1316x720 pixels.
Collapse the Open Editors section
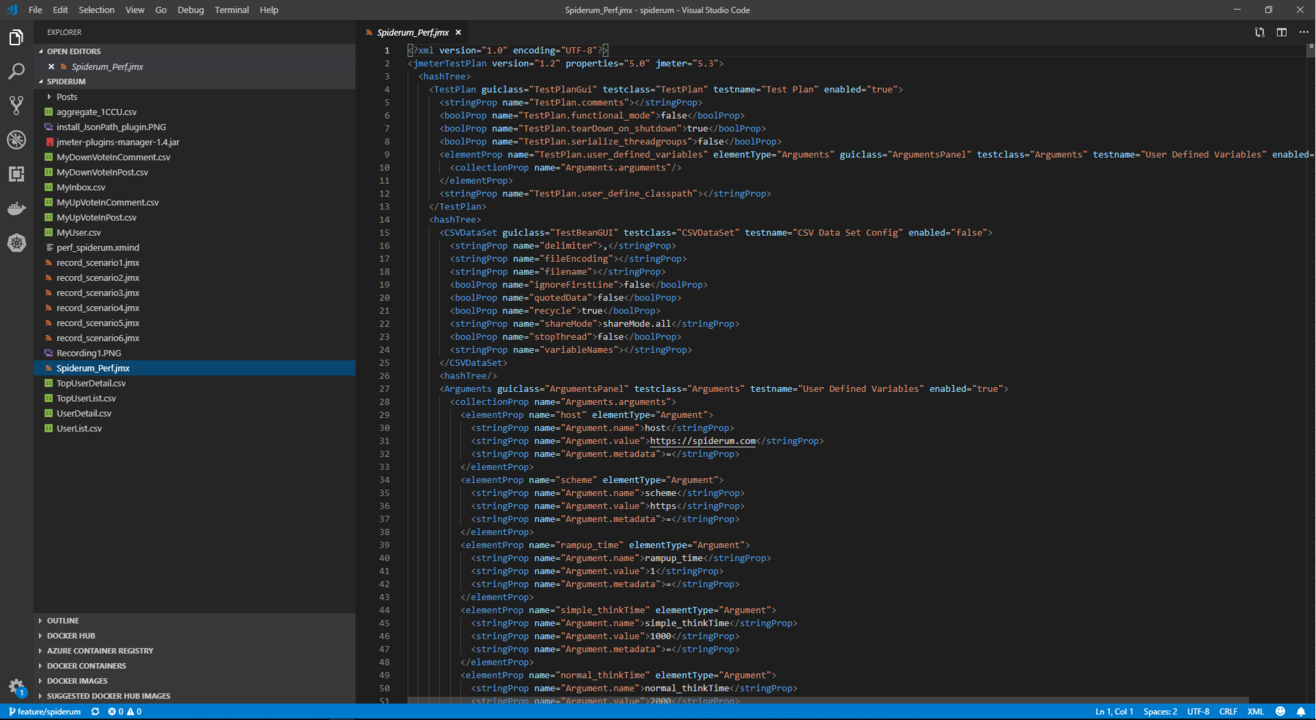coord(194,51)
